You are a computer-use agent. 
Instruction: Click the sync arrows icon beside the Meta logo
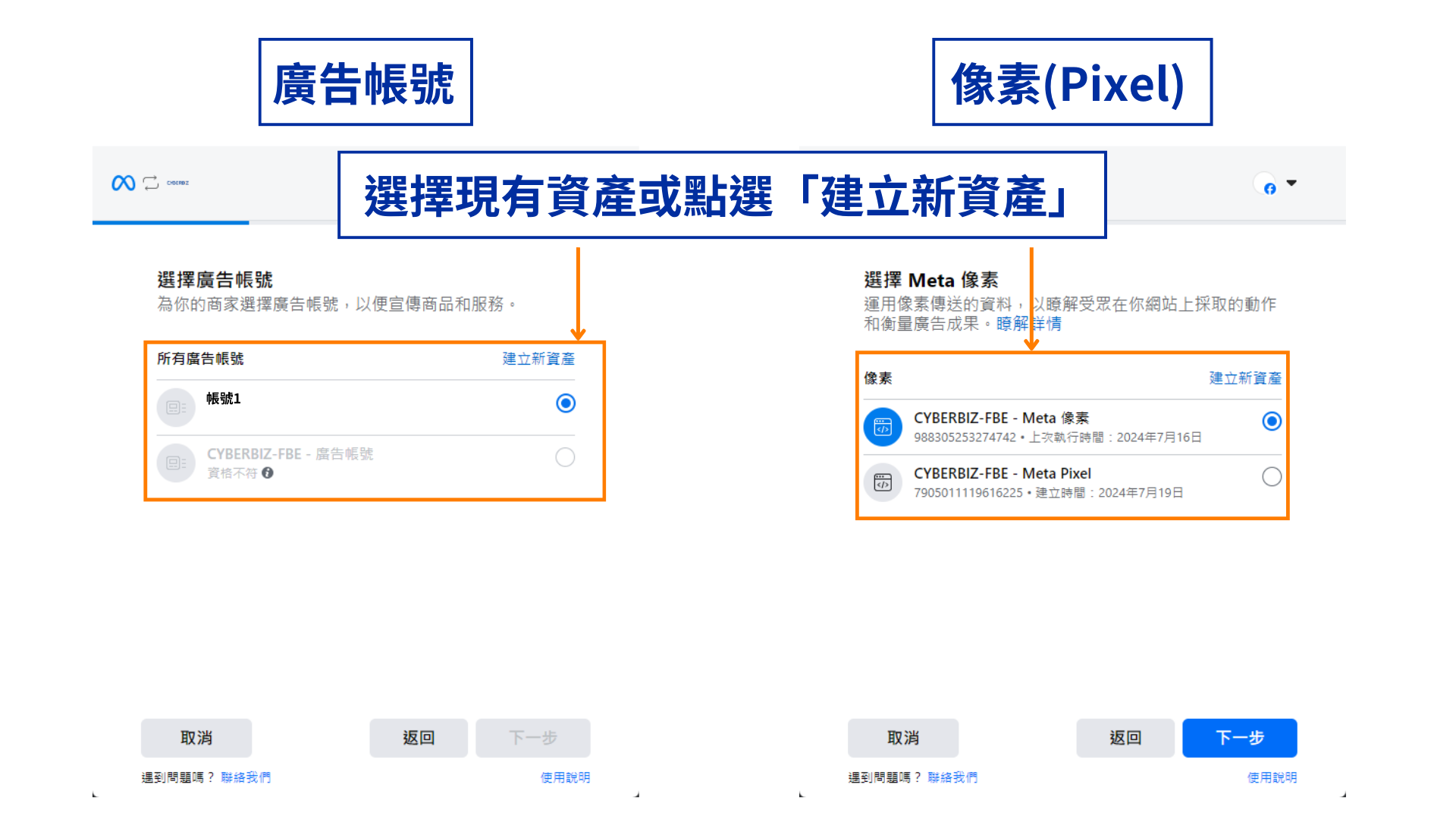point(149,183)
